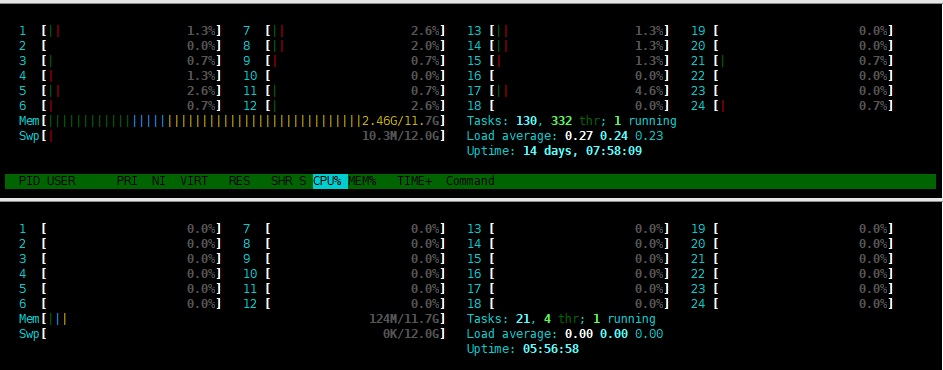
Task: Click the top CPU 7 meter showing 2.6%
Action: click(345, 31)
